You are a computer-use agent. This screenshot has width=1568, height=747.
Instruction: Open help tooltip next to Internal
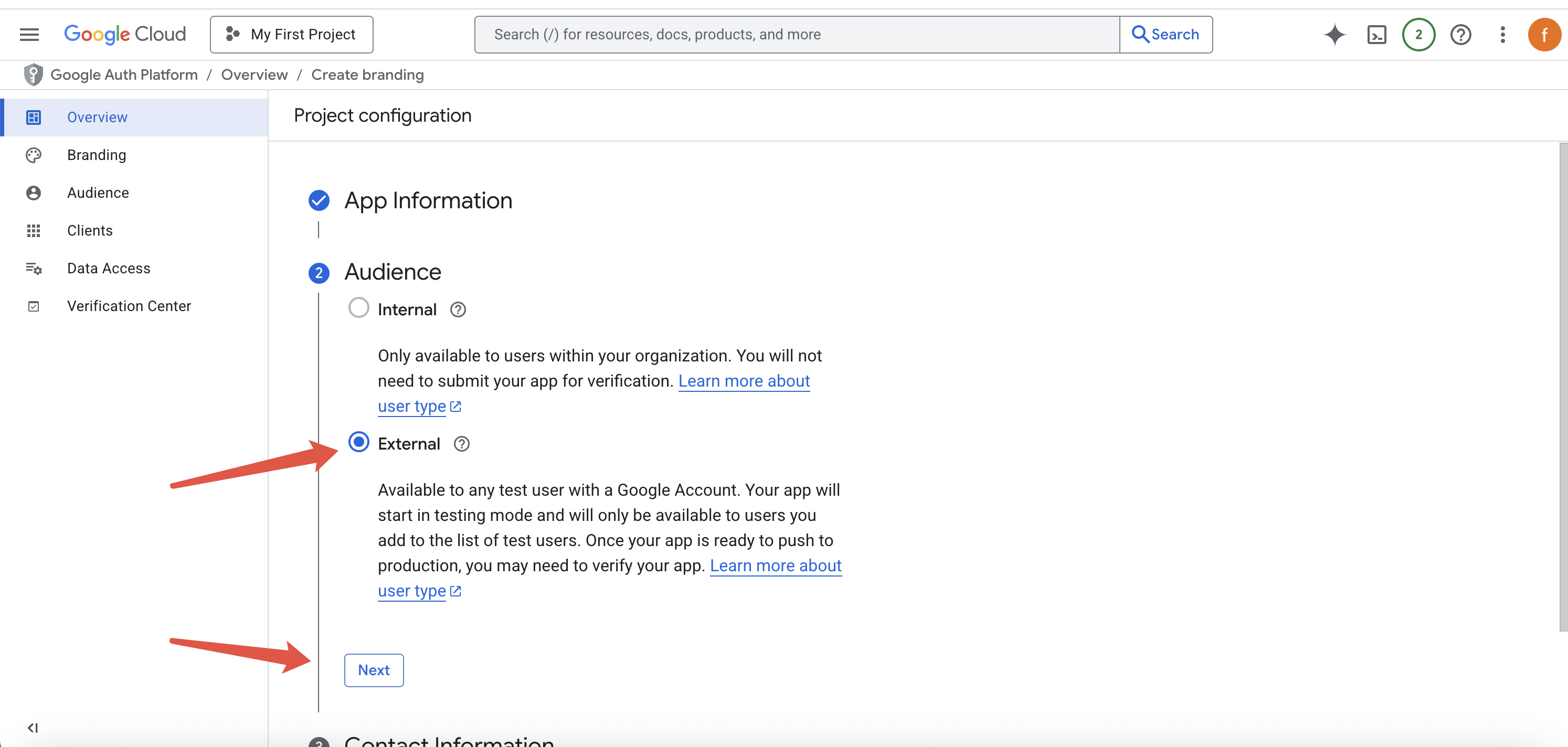click(458, 310)
